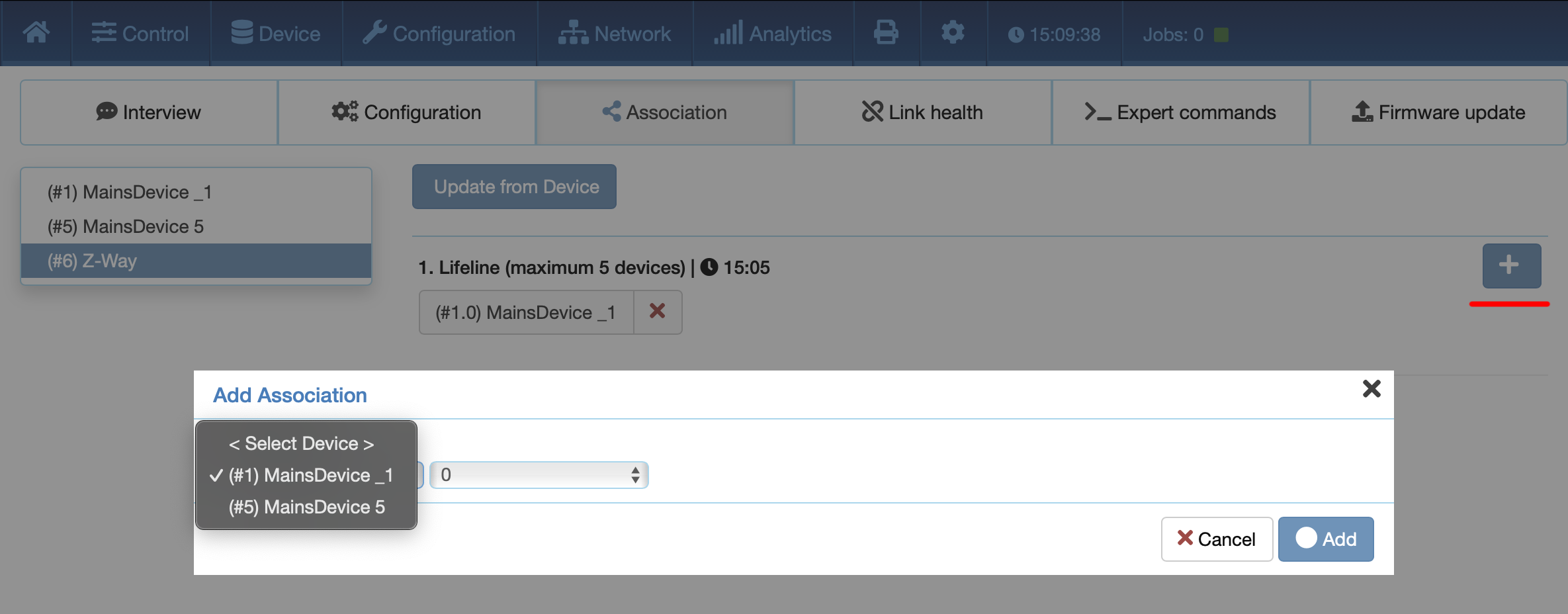This screenshot has width=1568, height=614.
Task: Open the printer icon in navbar
Action: point(886,32)
